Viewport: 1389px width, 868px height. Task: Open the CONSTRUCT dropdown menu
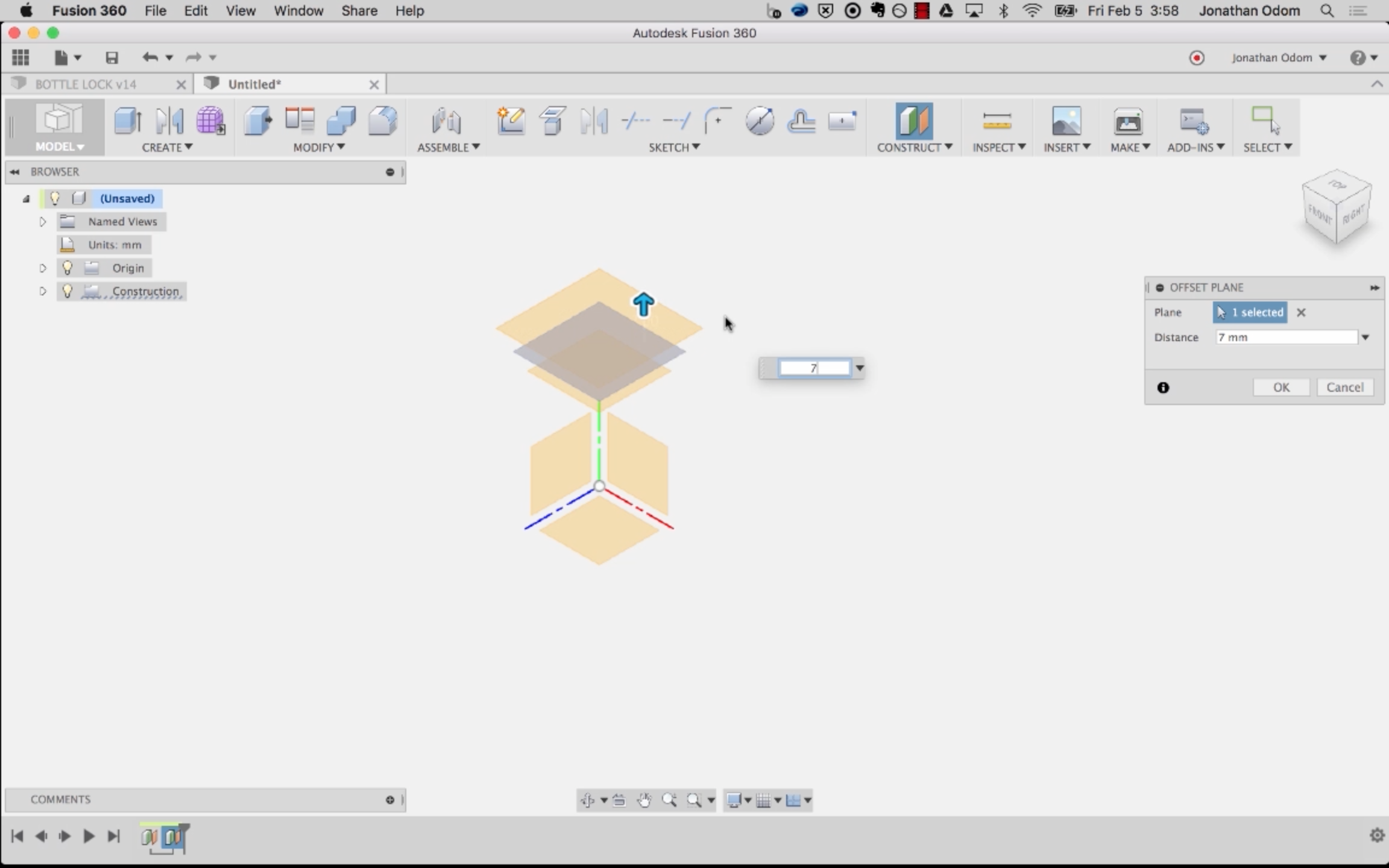pos(914,147)
